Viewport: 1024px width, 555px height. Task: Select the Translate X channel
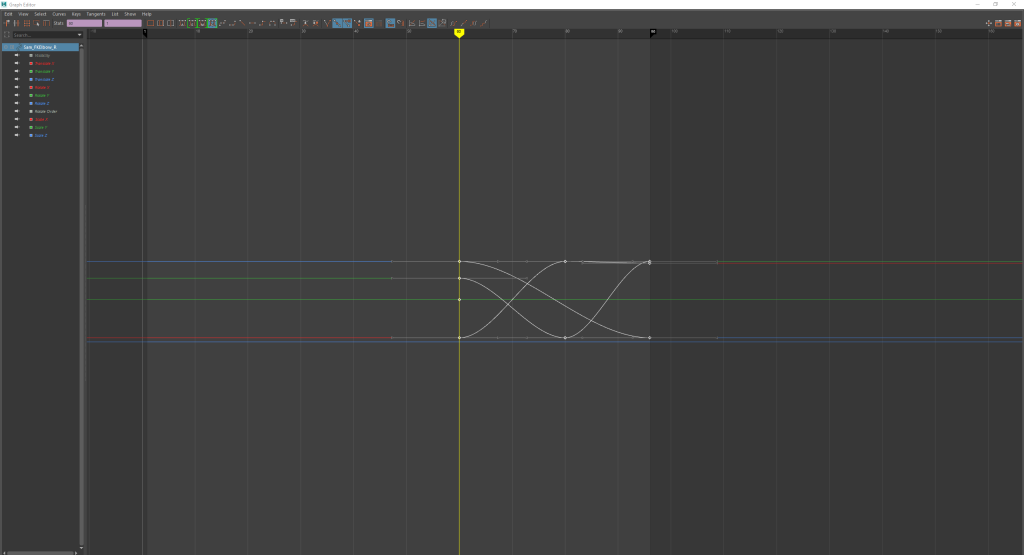pyautogui.click(x=44, y=63)
